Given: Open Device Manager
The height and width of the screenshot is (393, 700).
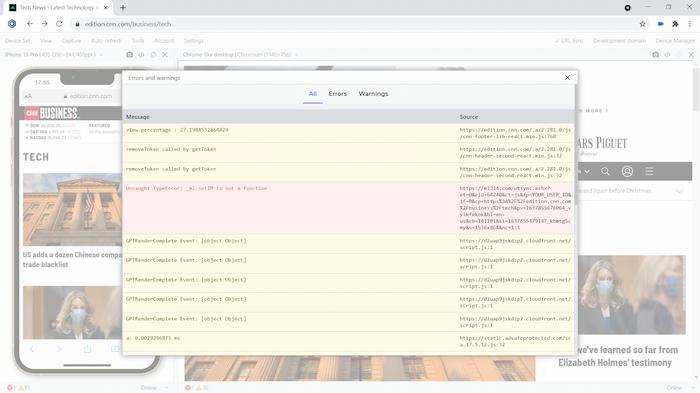Looking at the screenshot, I should (x=675, y=41).
